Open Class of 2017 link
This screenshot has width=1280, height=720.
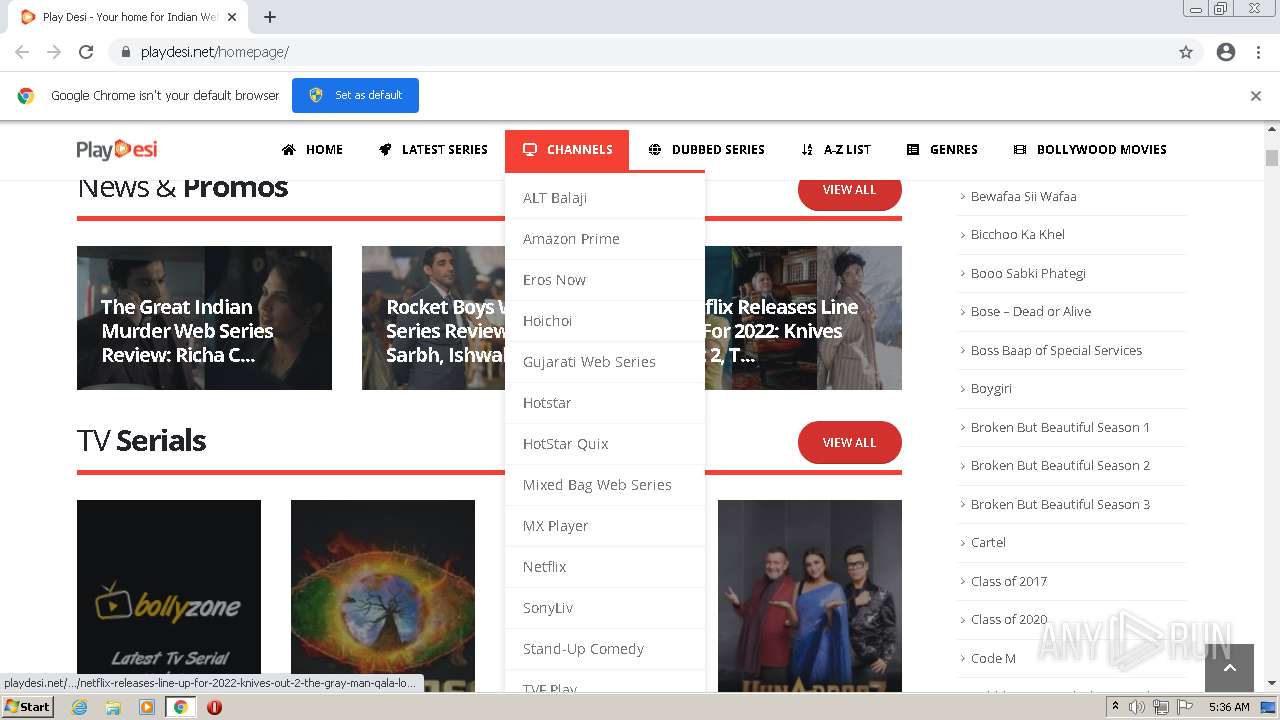tap(1009, 582)
